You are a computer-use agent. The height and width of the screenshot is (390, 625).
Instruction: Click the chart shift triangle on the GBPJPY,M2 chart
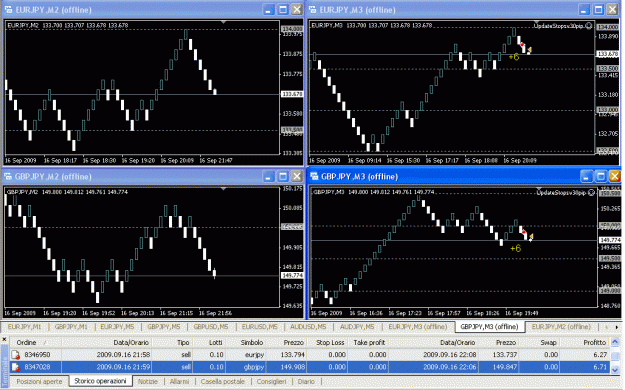[x=223, y=188]
